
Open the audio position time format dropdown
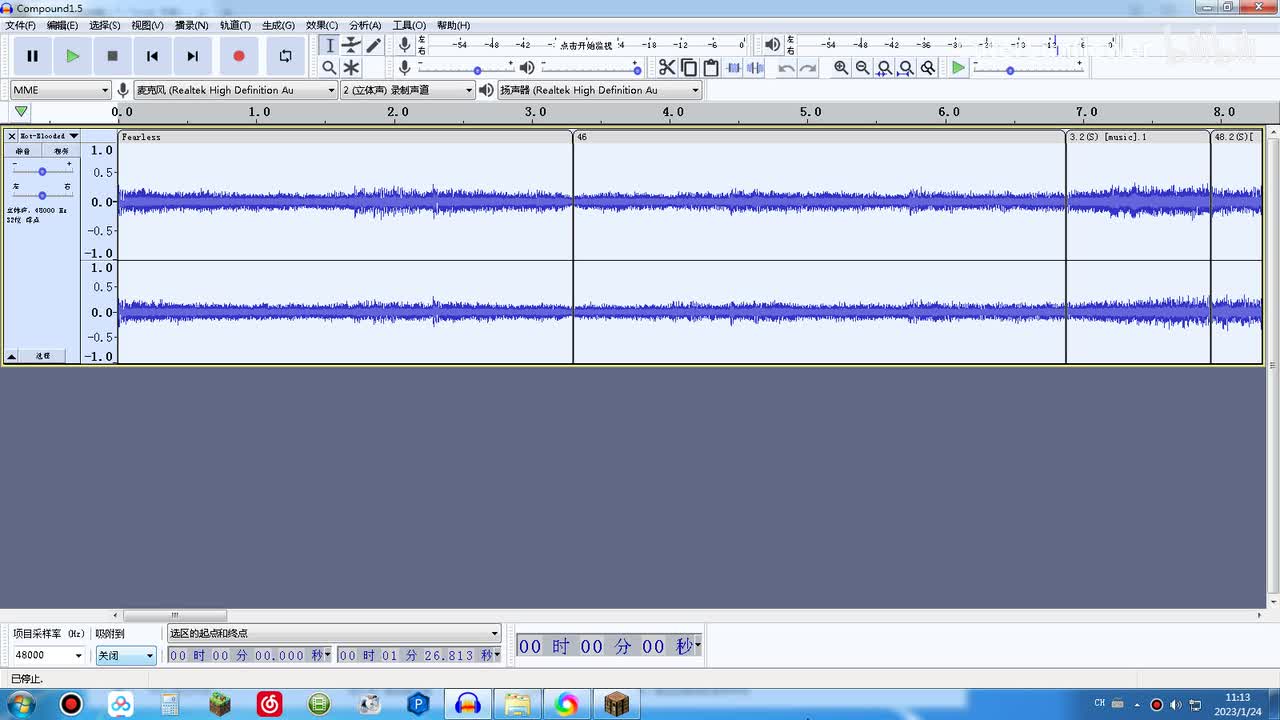697,646
